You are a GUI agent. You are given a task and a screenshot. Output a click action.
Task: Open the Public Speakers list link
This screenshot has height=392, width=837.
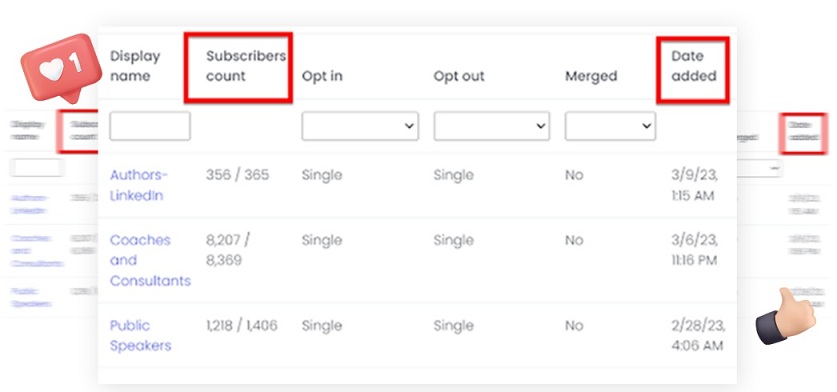point(141,335)
